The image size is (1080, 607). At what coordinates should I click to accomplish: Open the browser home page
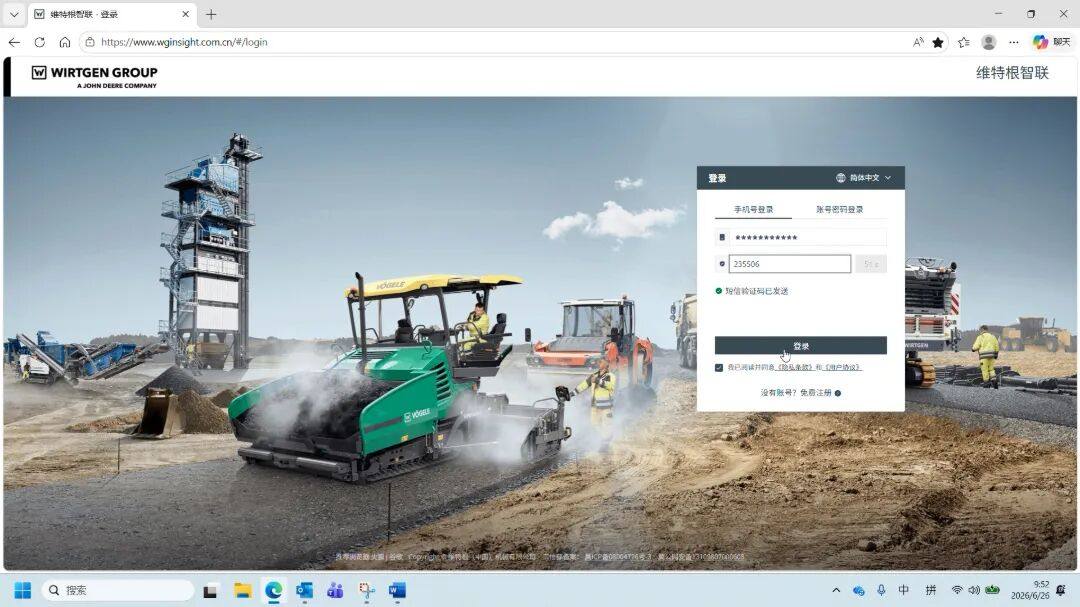(x=65, y=42)
